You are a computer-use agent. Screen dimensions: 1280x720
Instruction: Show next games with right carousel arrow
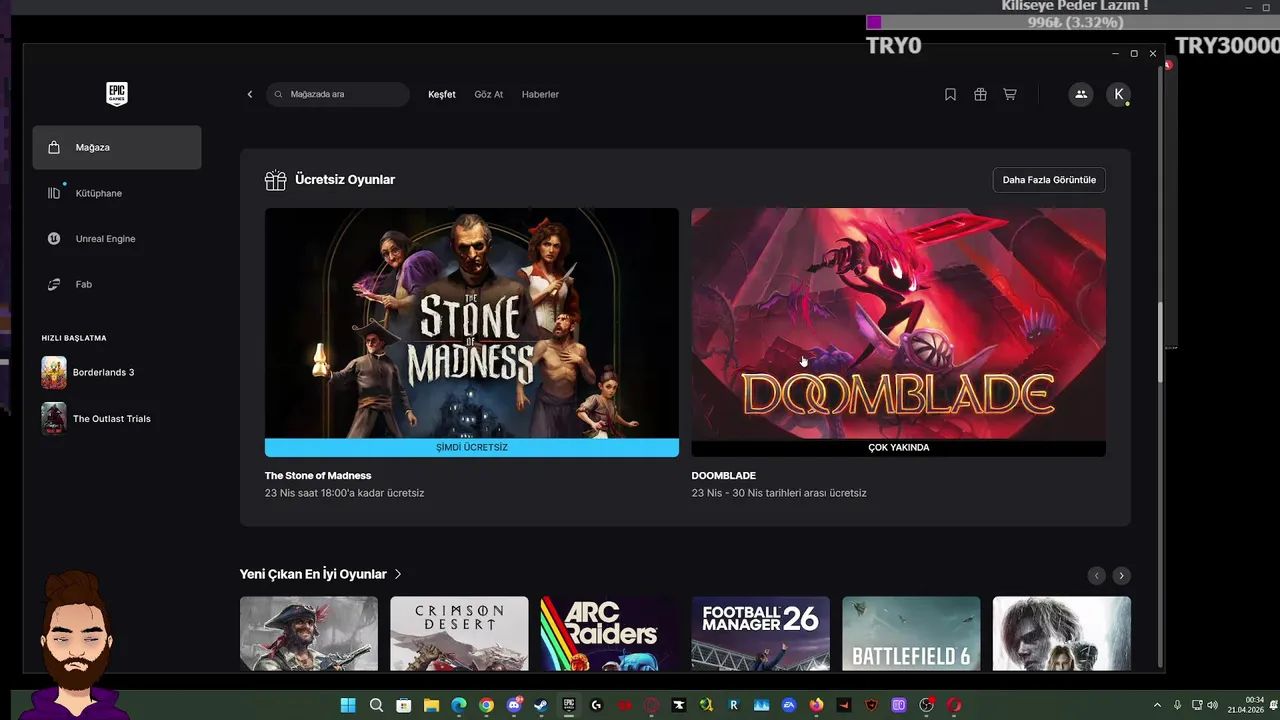point(1122,575)
